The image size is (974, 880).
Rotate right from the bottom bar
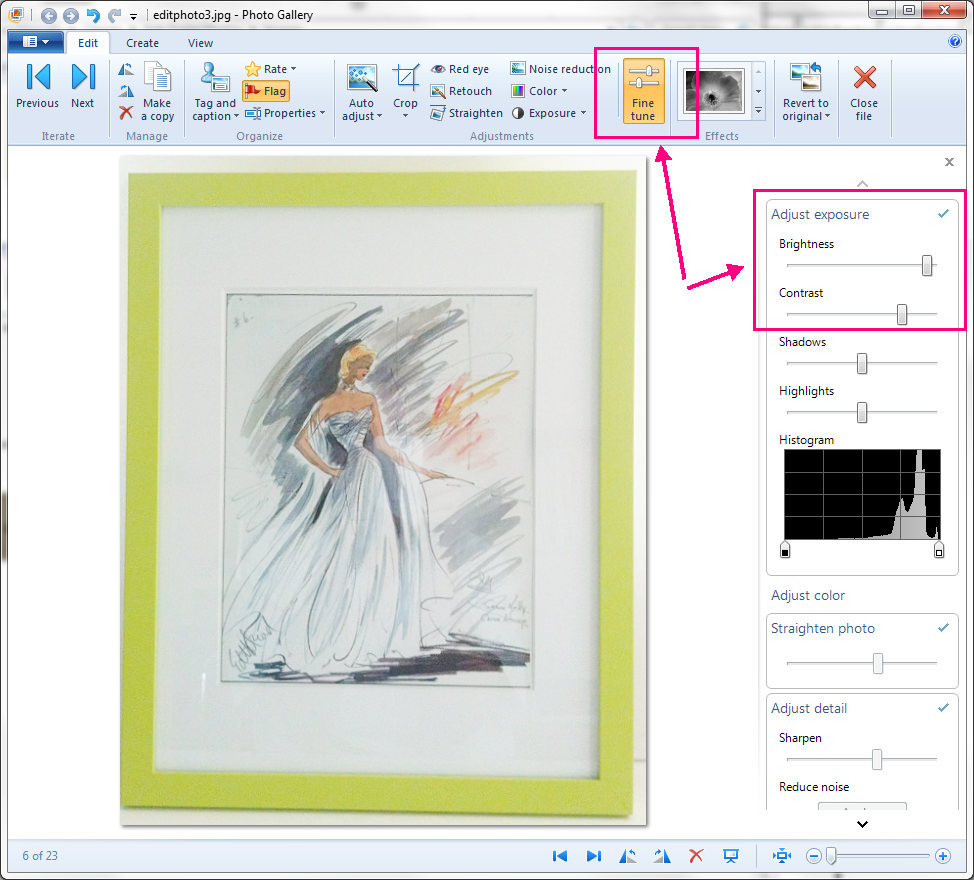662,856
